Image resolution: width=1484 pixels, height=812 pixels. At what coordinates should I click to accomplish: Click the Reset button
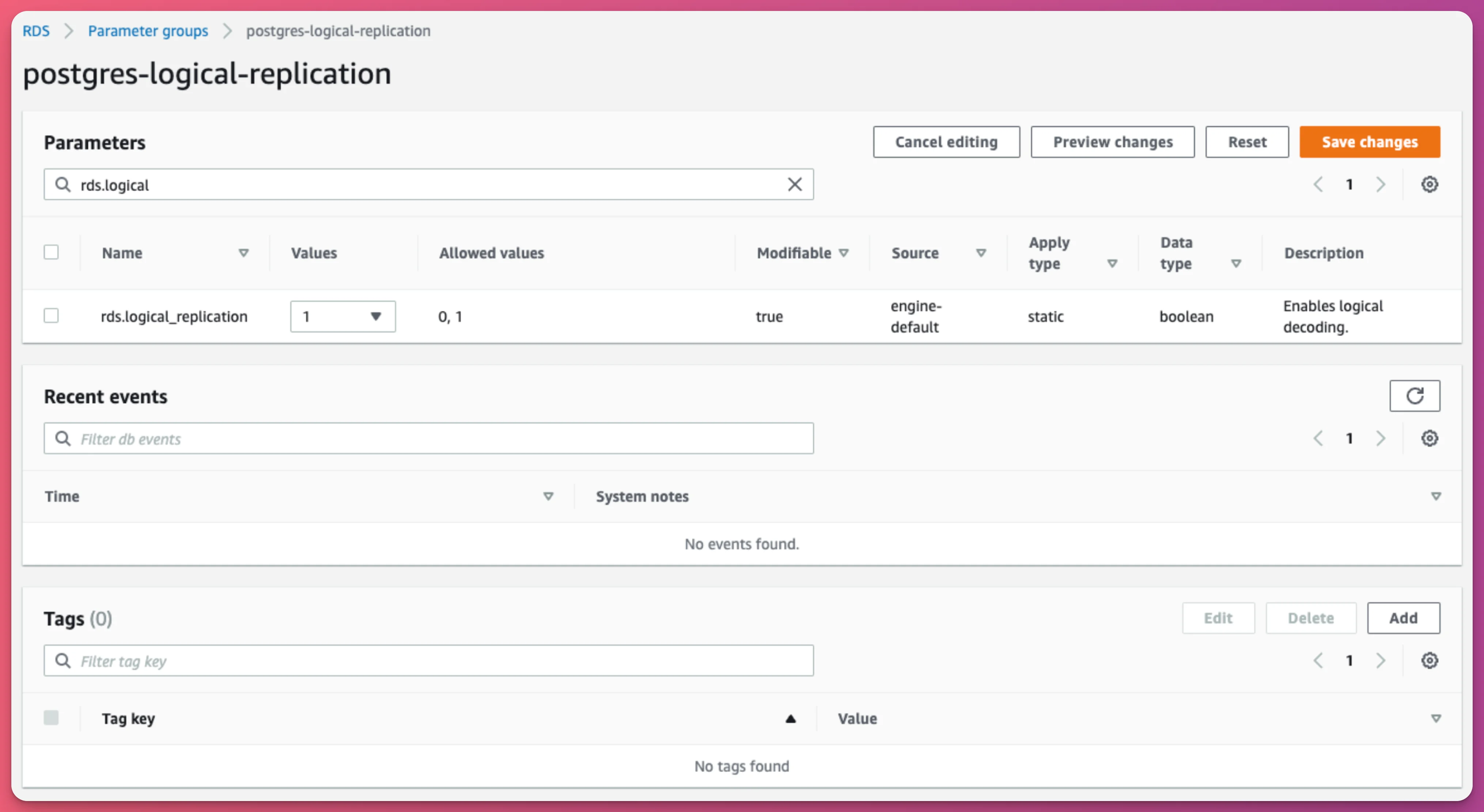click(x=1247, y=142)
